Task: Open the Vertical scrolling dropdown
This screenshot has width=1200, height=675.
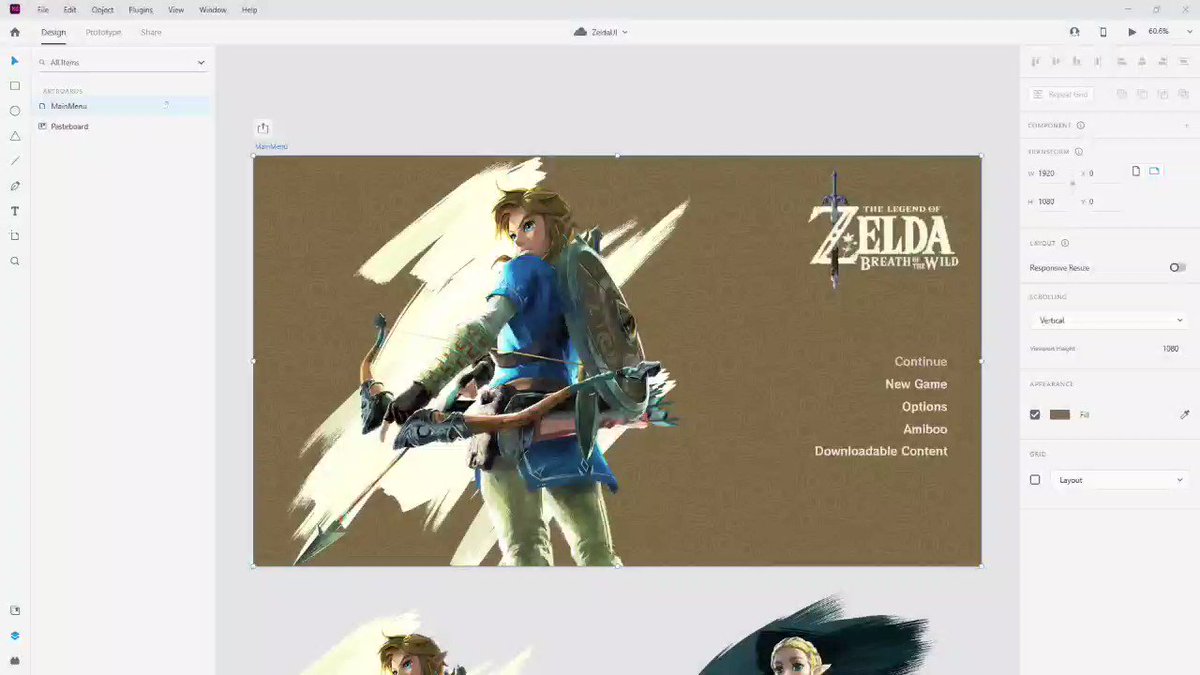Action: click(x=1110, y=320)
